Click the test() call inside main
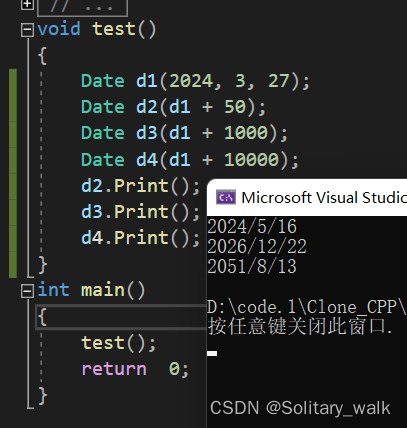407x428 pixels. (119, 343)
